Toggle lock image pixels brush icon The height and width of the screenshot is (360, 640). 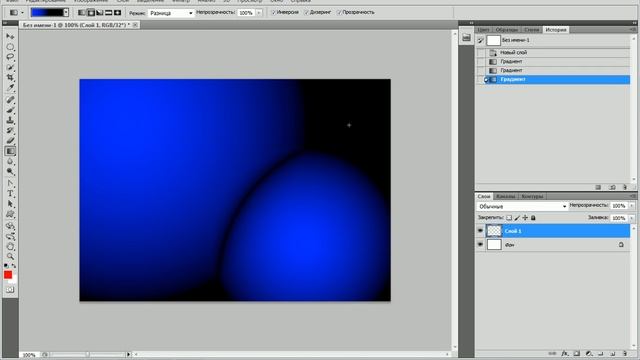(517, 218)
